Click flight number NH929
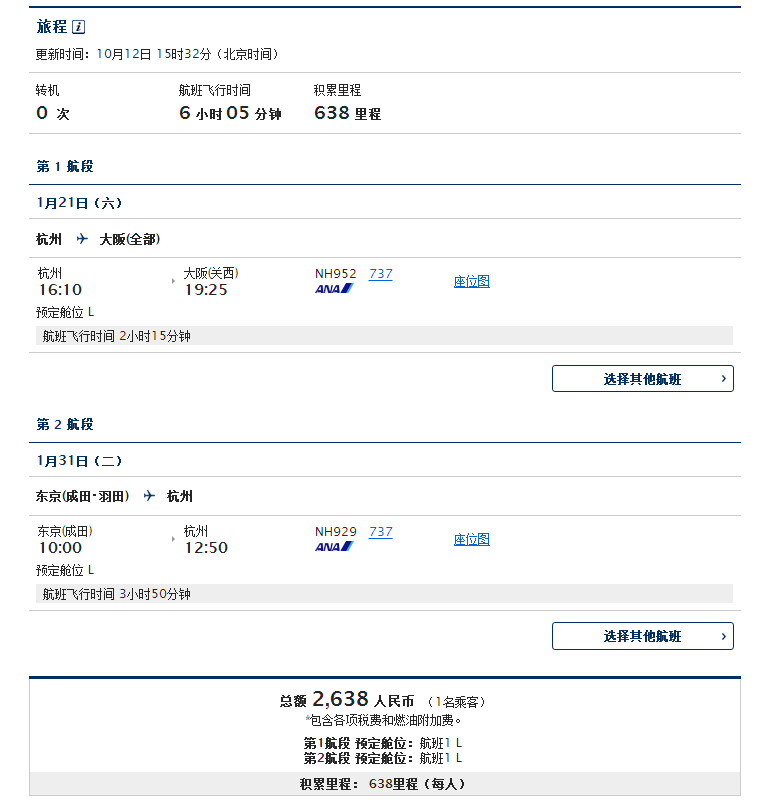Viewport: 768px width, 803px height. click(x=335, y=532)
